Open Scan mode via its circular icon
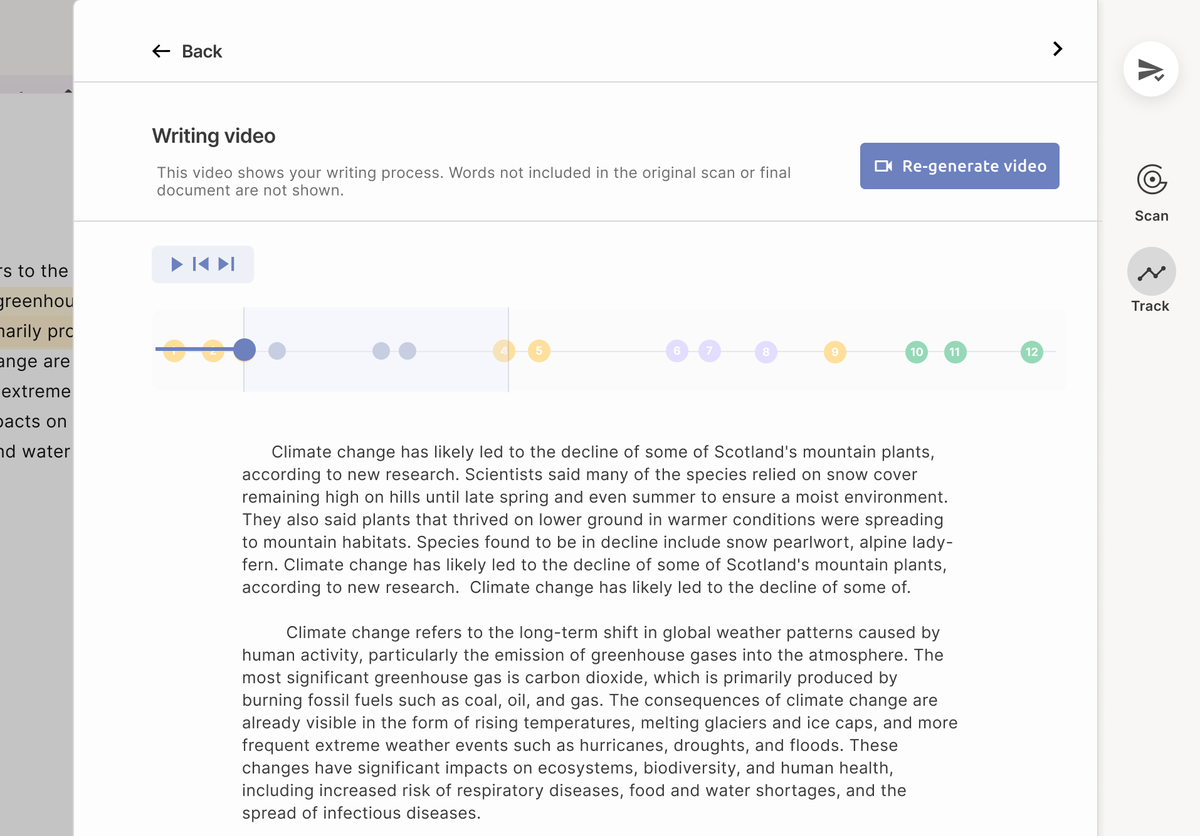This screenshot has height=836, width=1200. tap(1150, 181)
